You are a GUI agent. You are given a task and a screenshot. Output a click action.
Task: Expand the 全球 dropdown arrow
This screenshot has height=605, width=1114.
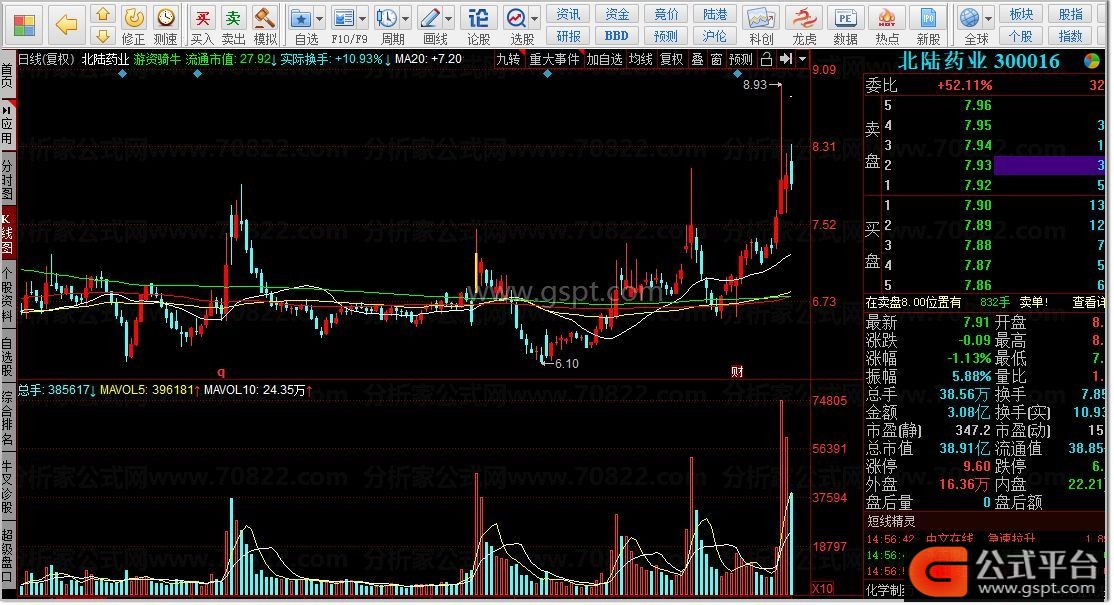[988, 18]
